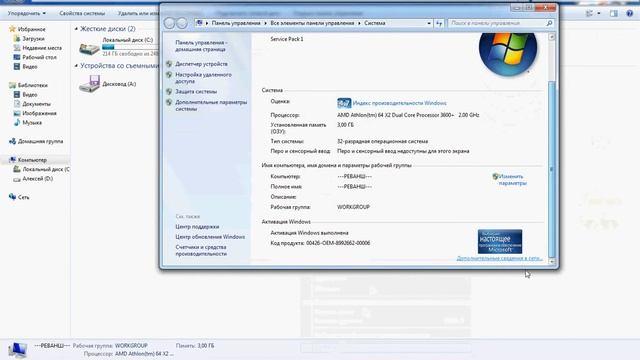Screen dimensions: 640x360
Task: Click Панель управления breadcrumb in address bar
Action: click(236, 23)
